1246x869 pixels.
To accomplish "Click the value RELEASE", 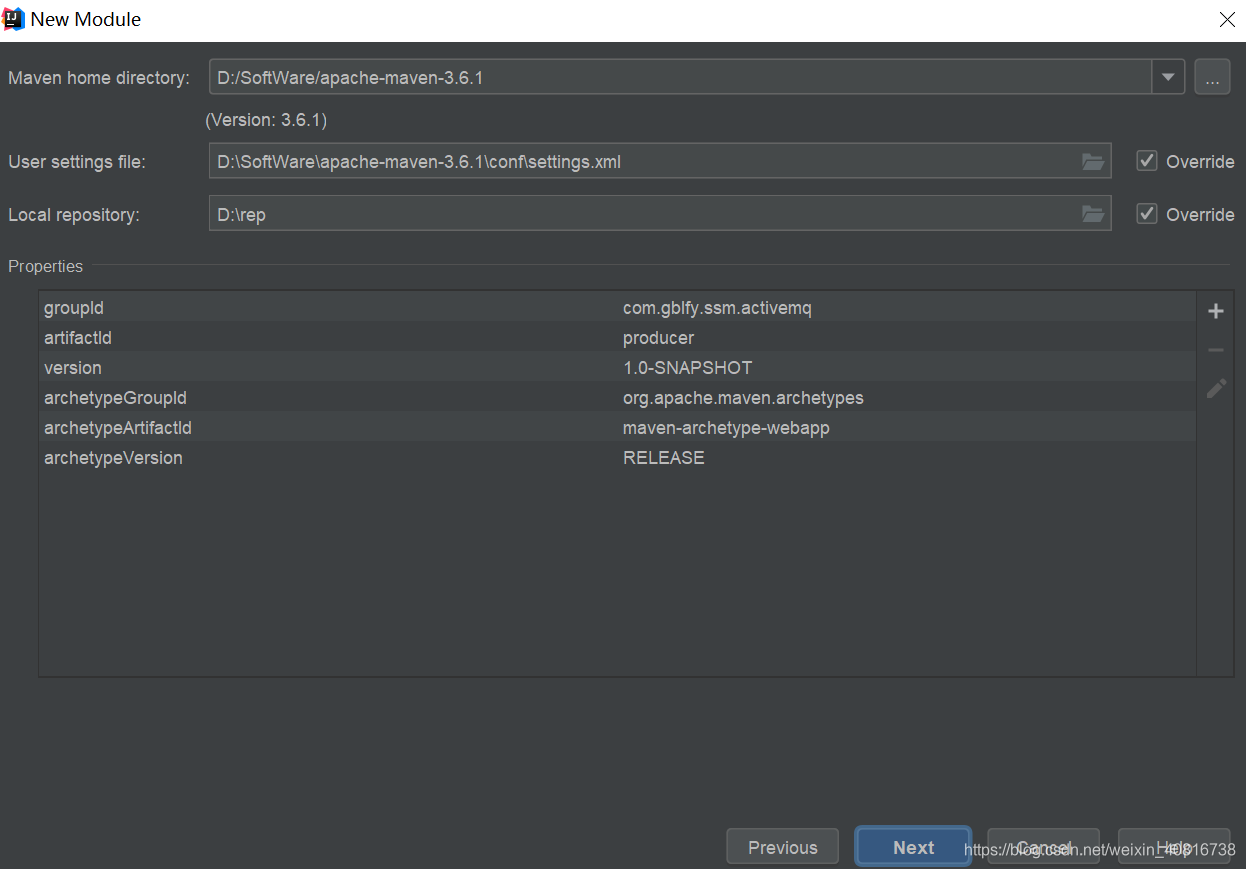I will coord(664,458).
